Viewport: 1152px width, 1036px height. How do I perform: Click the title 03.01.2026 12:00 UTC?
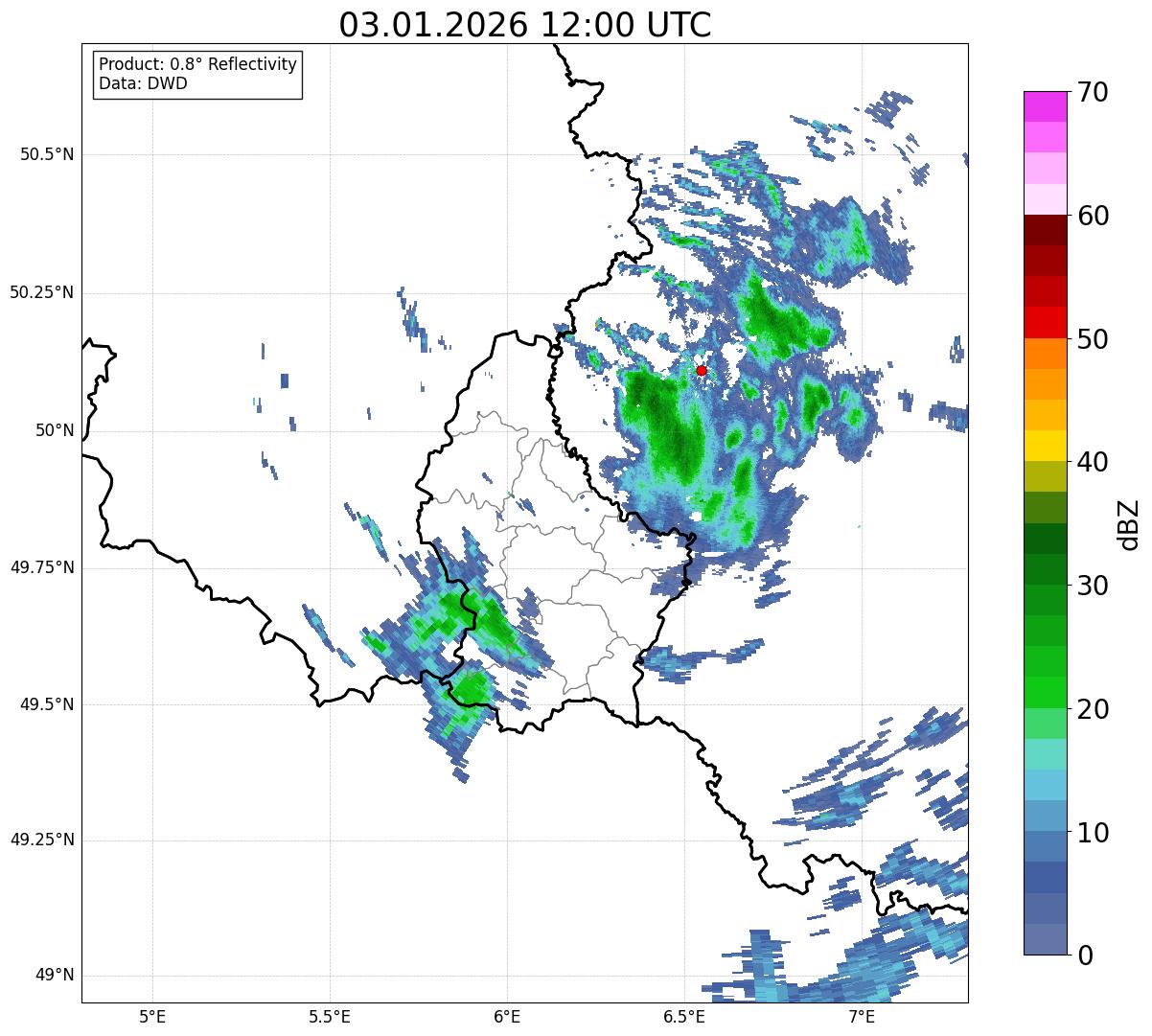(x=525, y=25)
